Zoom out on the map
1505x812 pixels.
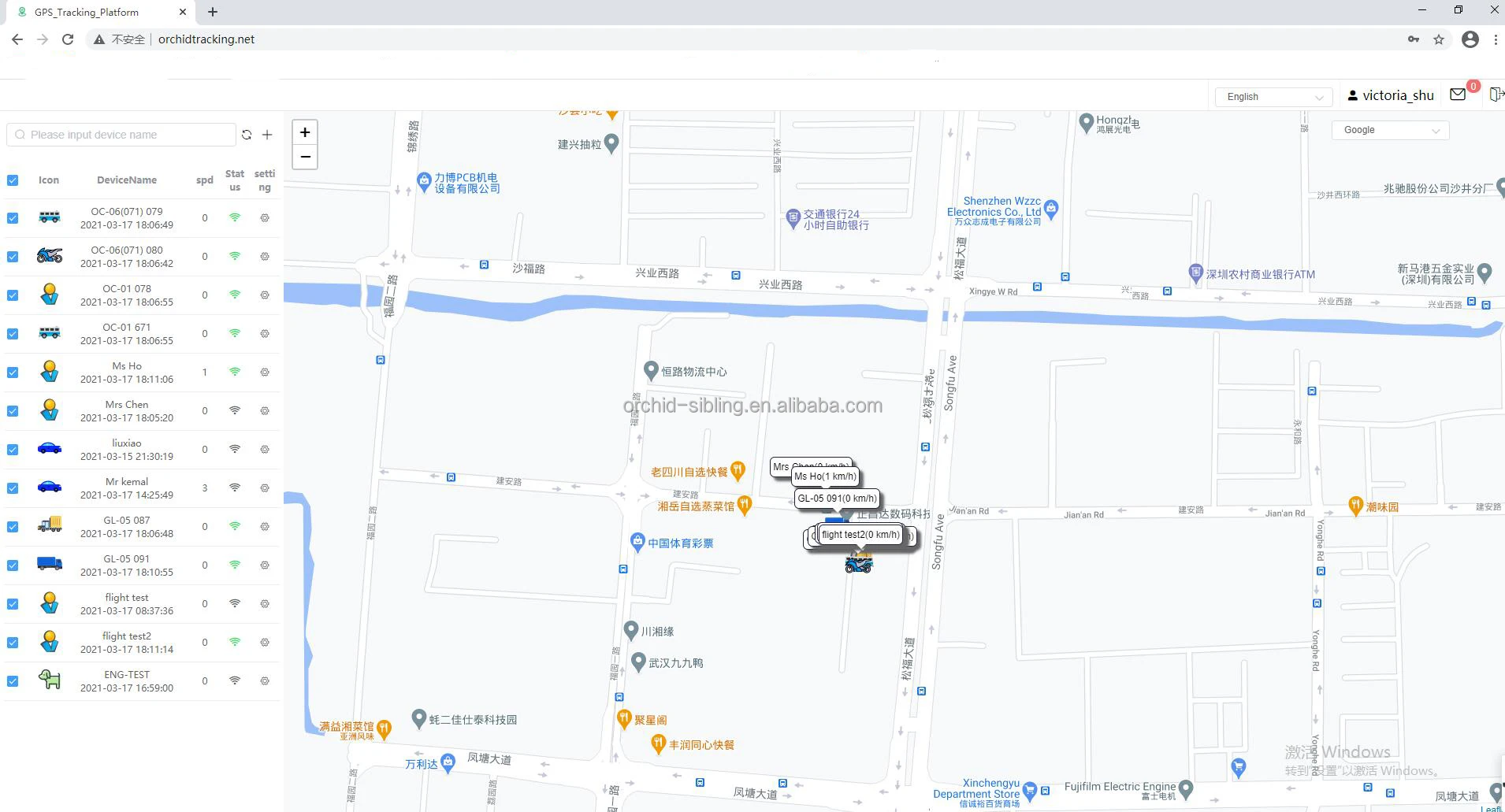pyautogui.click(x=305, y=157)
